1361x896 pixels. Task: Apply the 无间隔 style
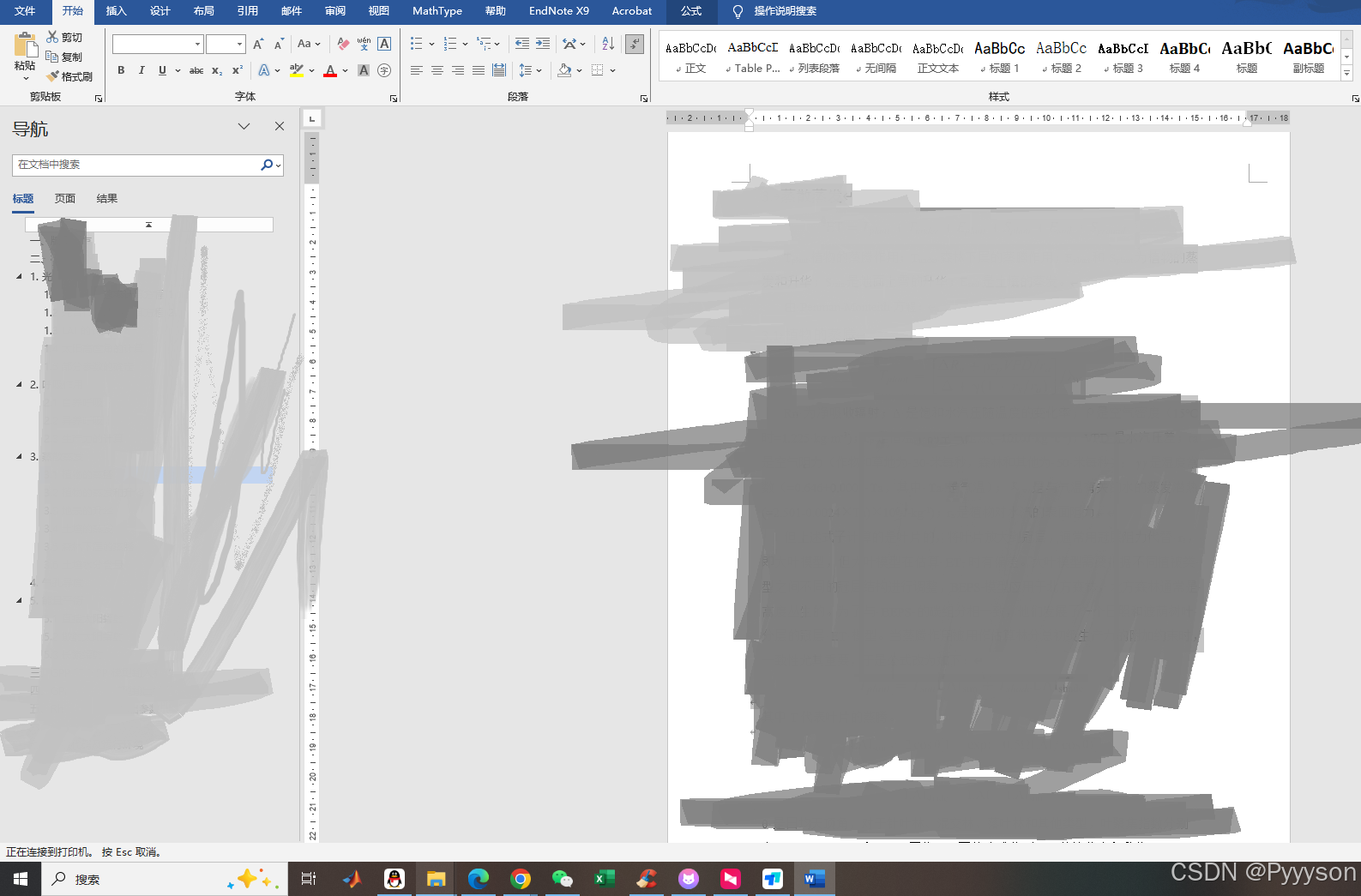click(x=876, y=57)
